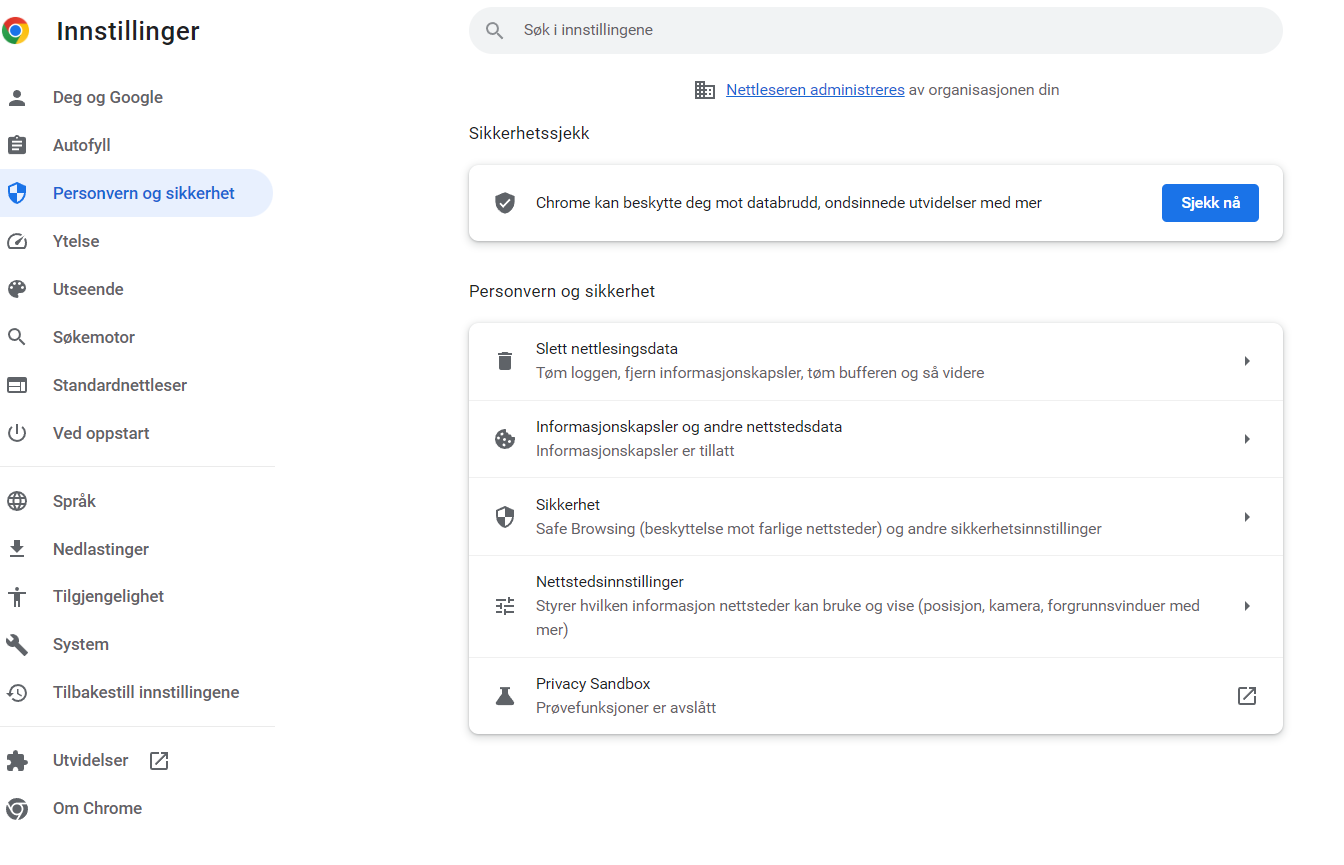The height and width of the screenshot is (865, 1344).
Task: Click the globe icon for Språk
Action: tap(17, 502)
